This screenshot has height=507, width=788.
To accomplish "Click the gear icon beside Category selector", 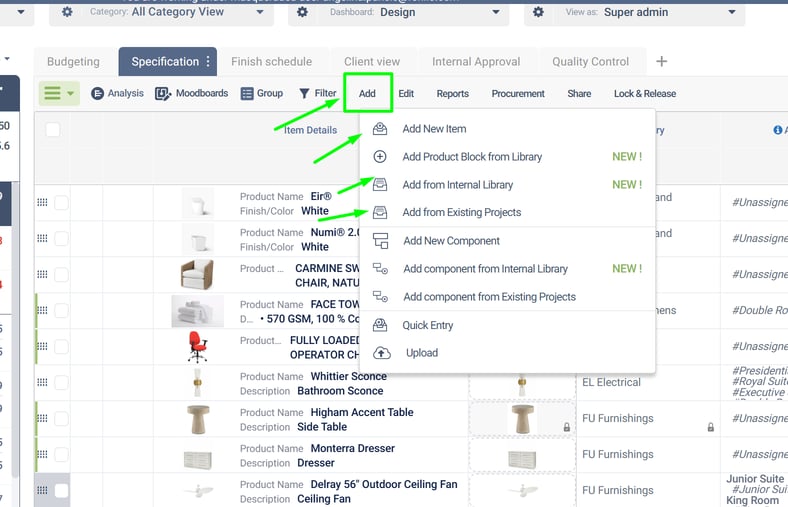I will coord(67,13).
